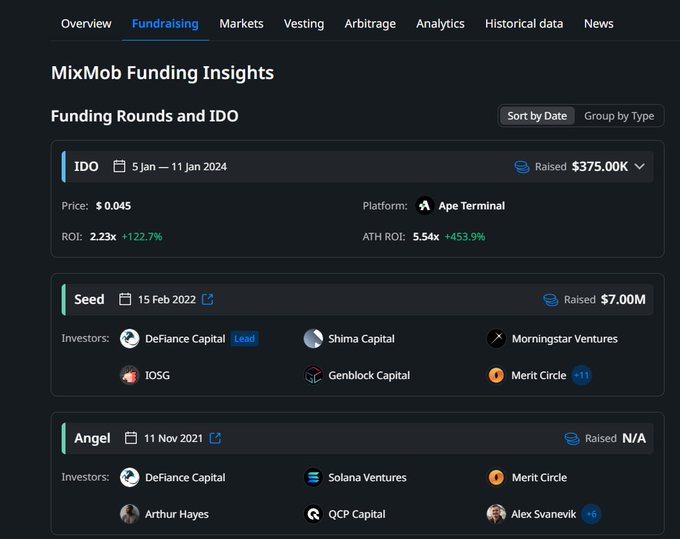680x539 pixels.
Task: Click the Angel raised coins icon
Action: click(x=572, y=438)
